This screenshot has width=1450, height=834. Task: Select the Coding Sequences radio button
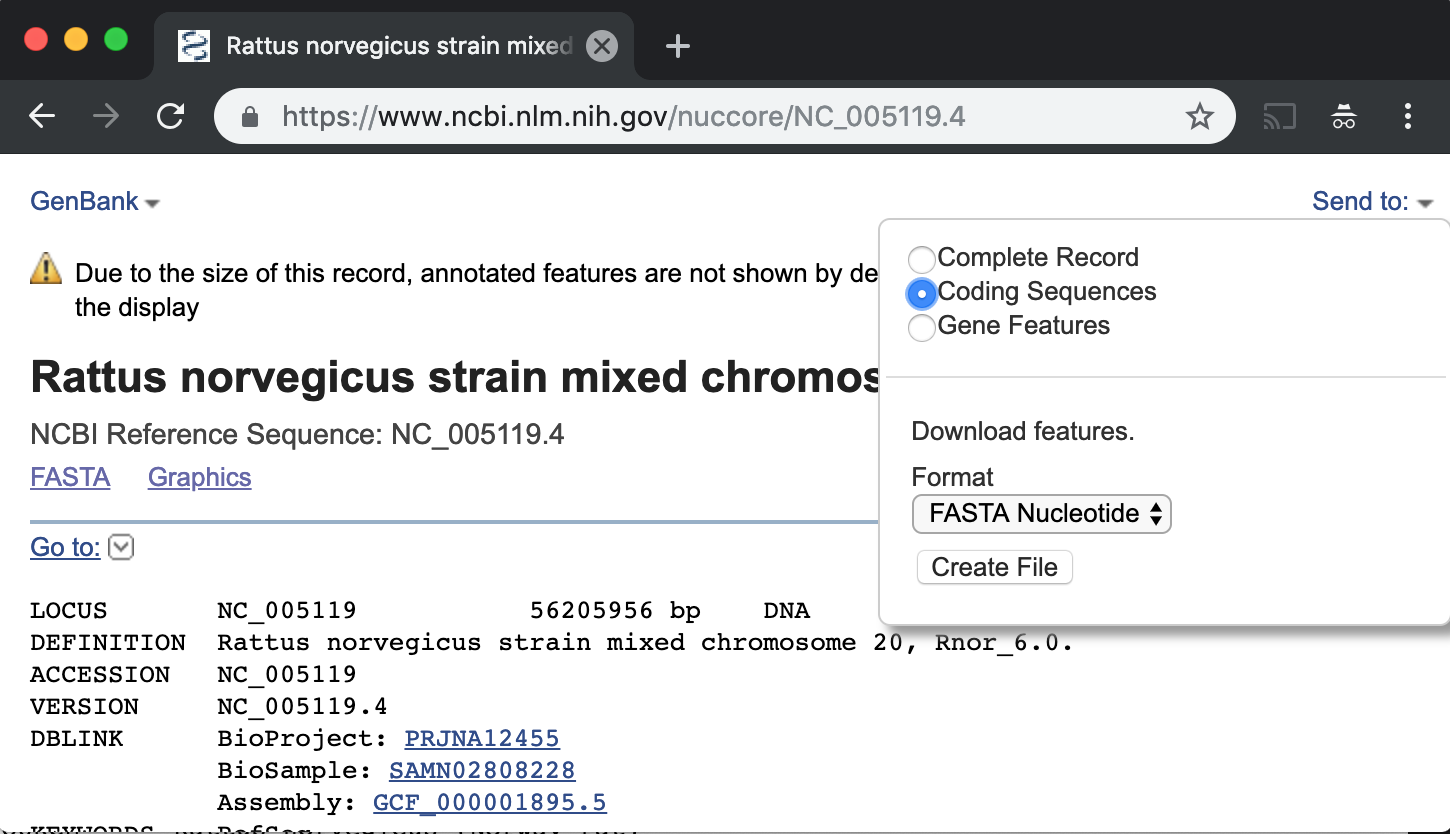921,293
